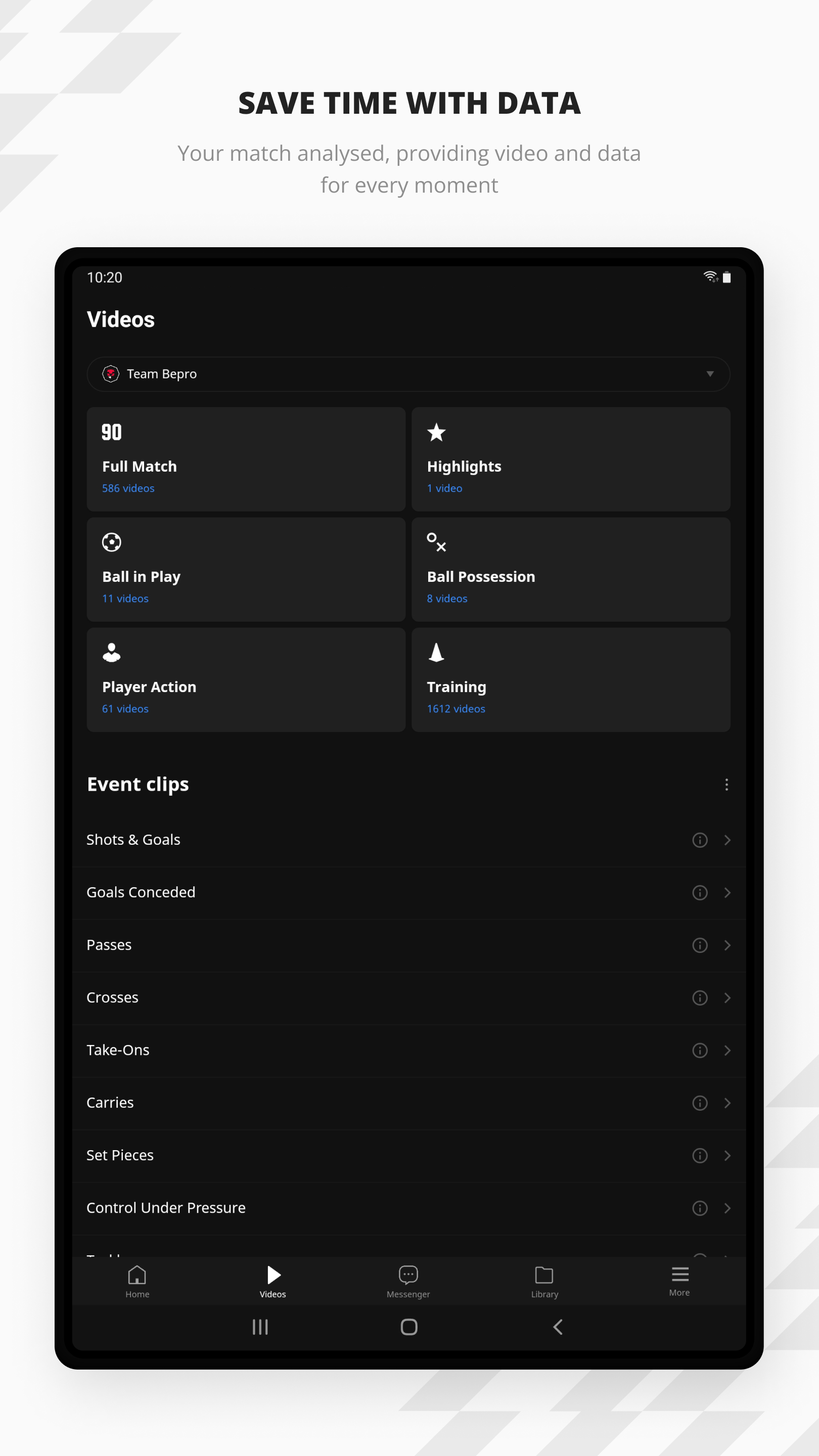Show info for Shots & Goals

(x=700, y=840)
